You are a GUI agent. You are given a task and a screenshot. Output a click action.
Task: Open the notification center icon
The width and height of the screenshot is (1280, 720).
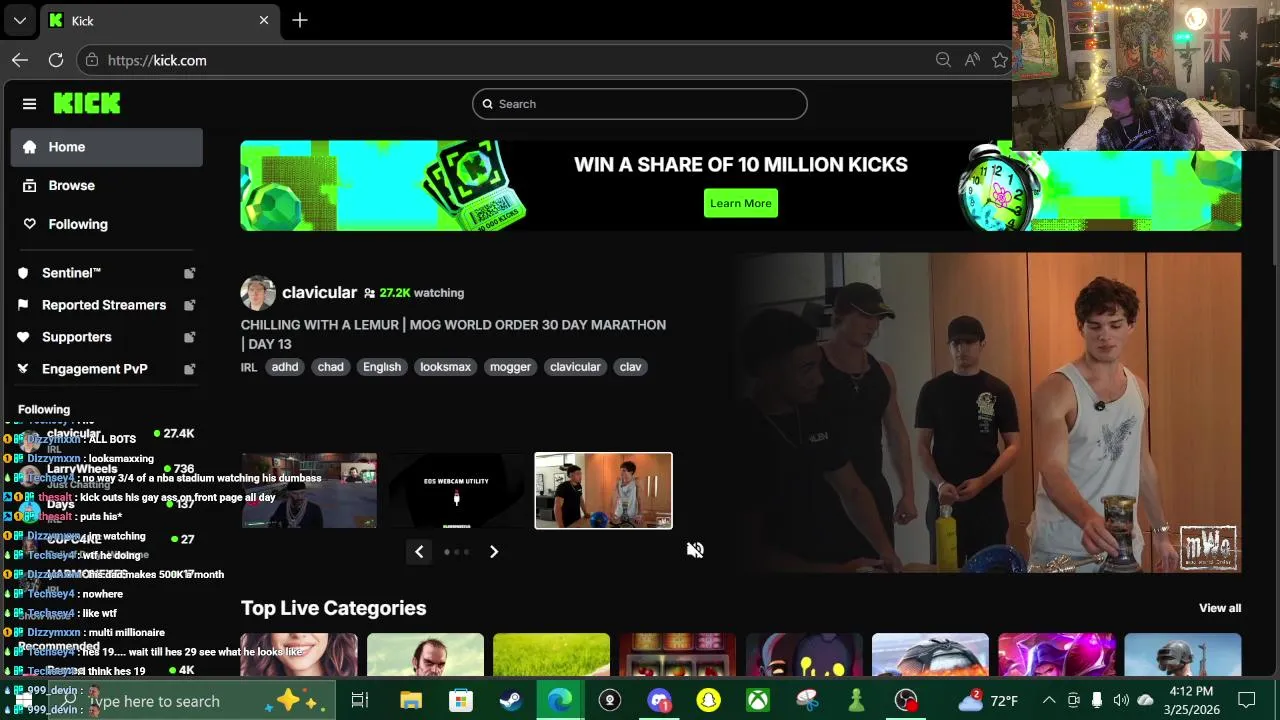[1247, 701]
